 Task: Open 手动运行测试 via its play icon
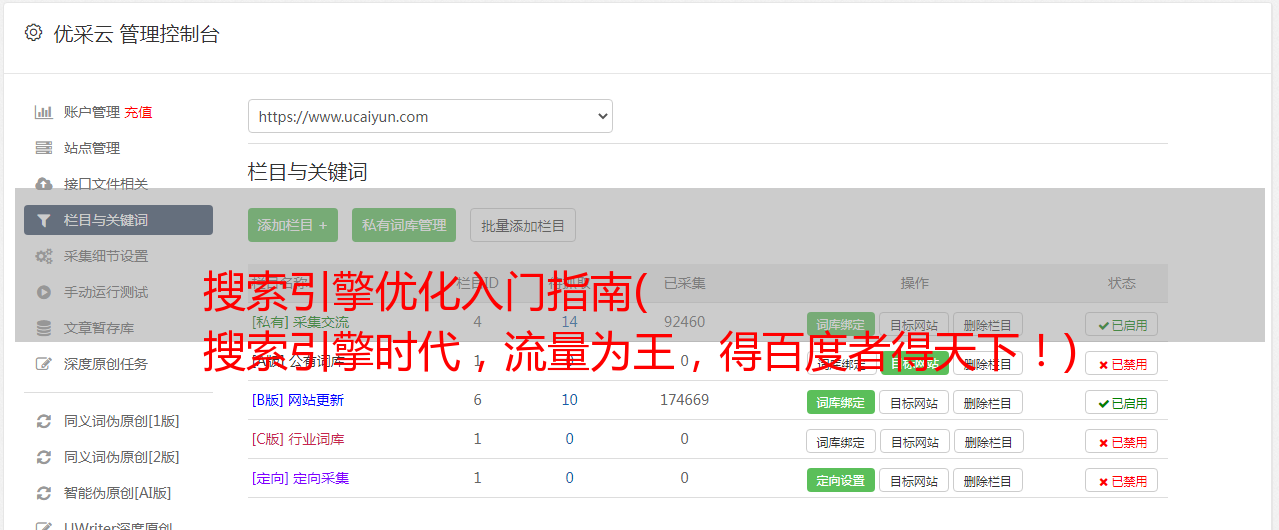tap(43, 292)
